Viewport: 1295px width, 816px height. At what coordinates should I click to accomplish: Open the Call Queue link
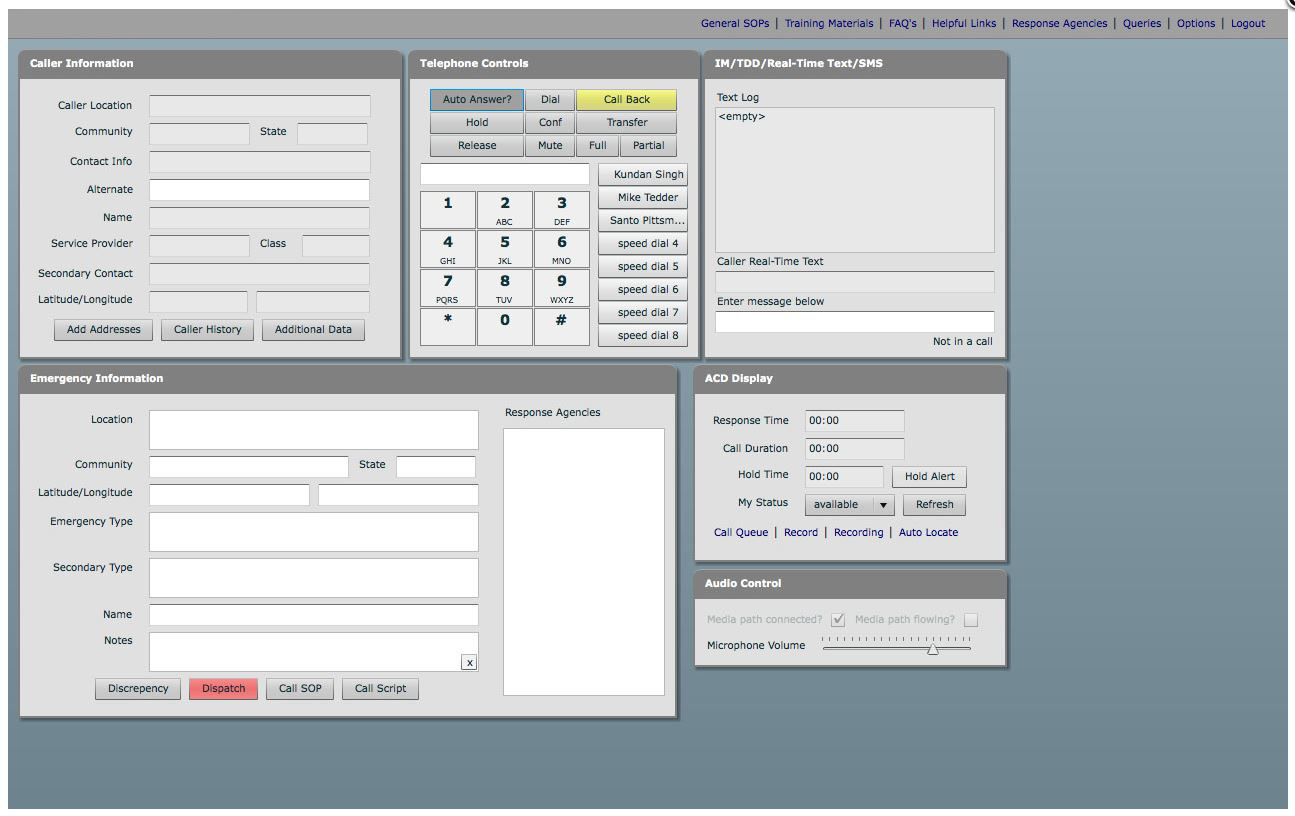coord(740,533)
